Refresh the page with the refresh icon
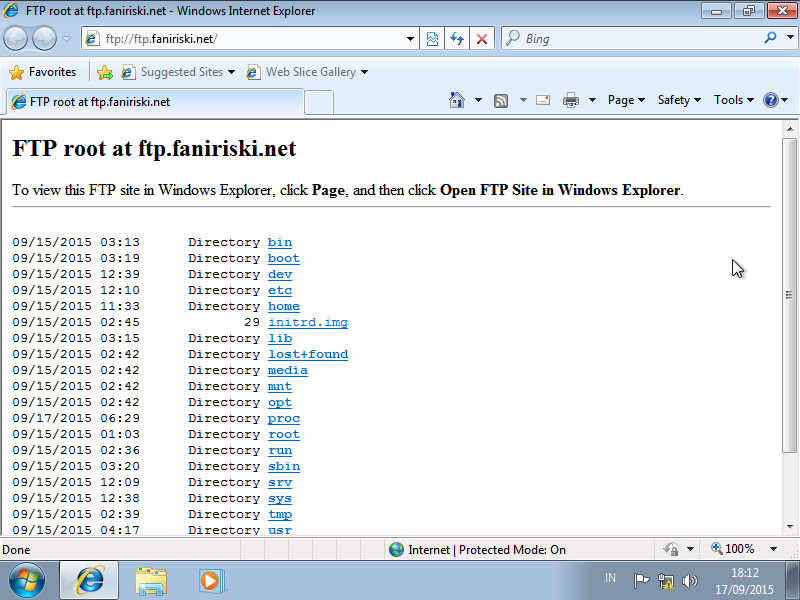 [458, 38]
